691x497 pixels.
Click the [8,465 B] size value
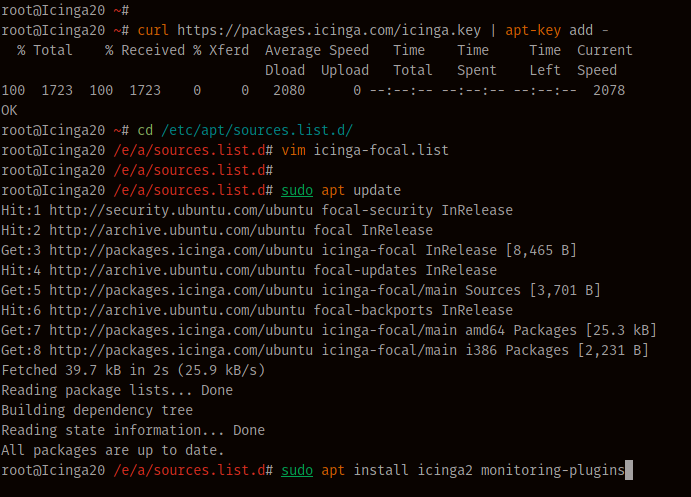(541, 250)
